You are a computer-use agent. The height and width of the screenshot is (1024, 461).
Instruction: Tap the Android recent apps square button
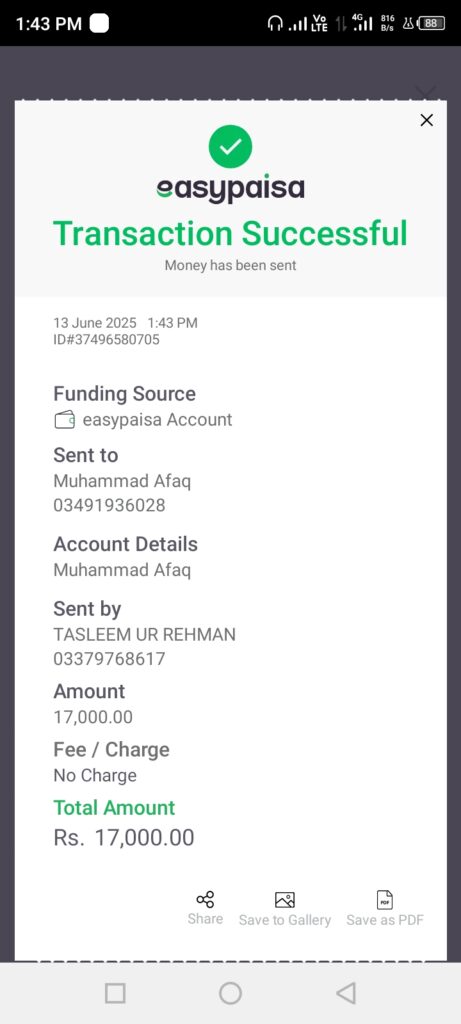pyautogui.click(x=115, y=993)
